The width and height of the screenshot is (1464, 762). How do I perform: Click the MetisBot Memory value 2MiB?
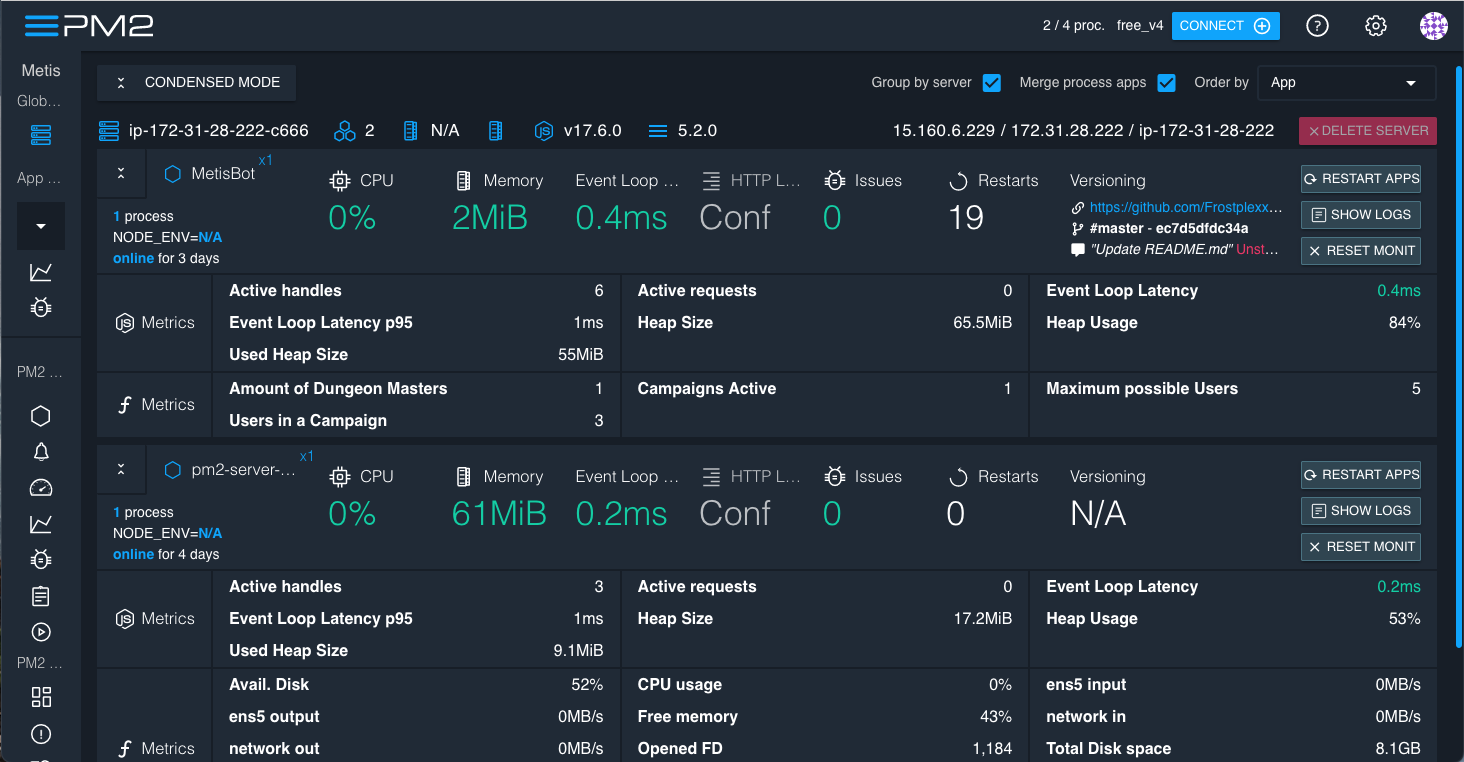(x=490, y=217)
